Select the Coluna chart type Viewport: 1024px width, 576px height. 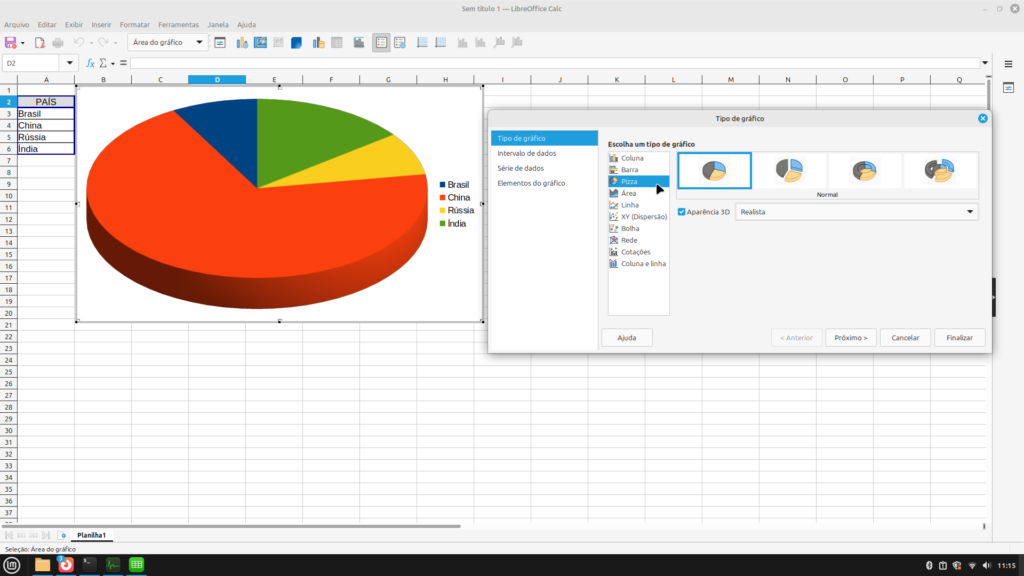click(632, 158)
